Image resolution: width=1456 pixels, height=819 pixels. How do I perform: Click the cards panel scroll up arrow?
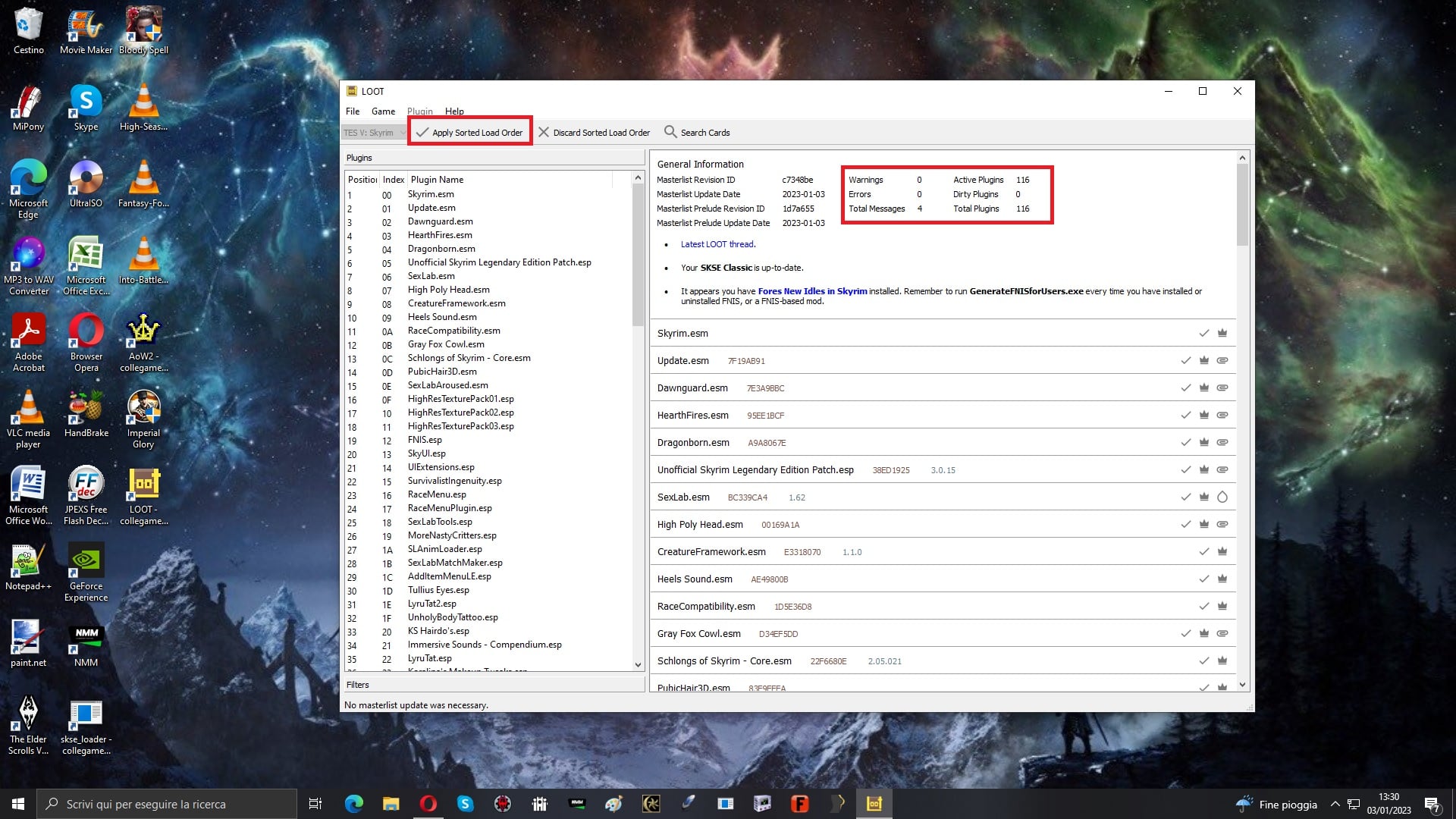coord(1242,158)
